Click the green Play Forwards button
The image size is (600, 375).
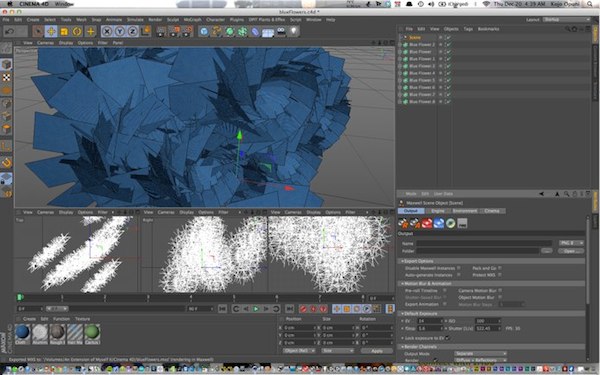click(256, 309)
